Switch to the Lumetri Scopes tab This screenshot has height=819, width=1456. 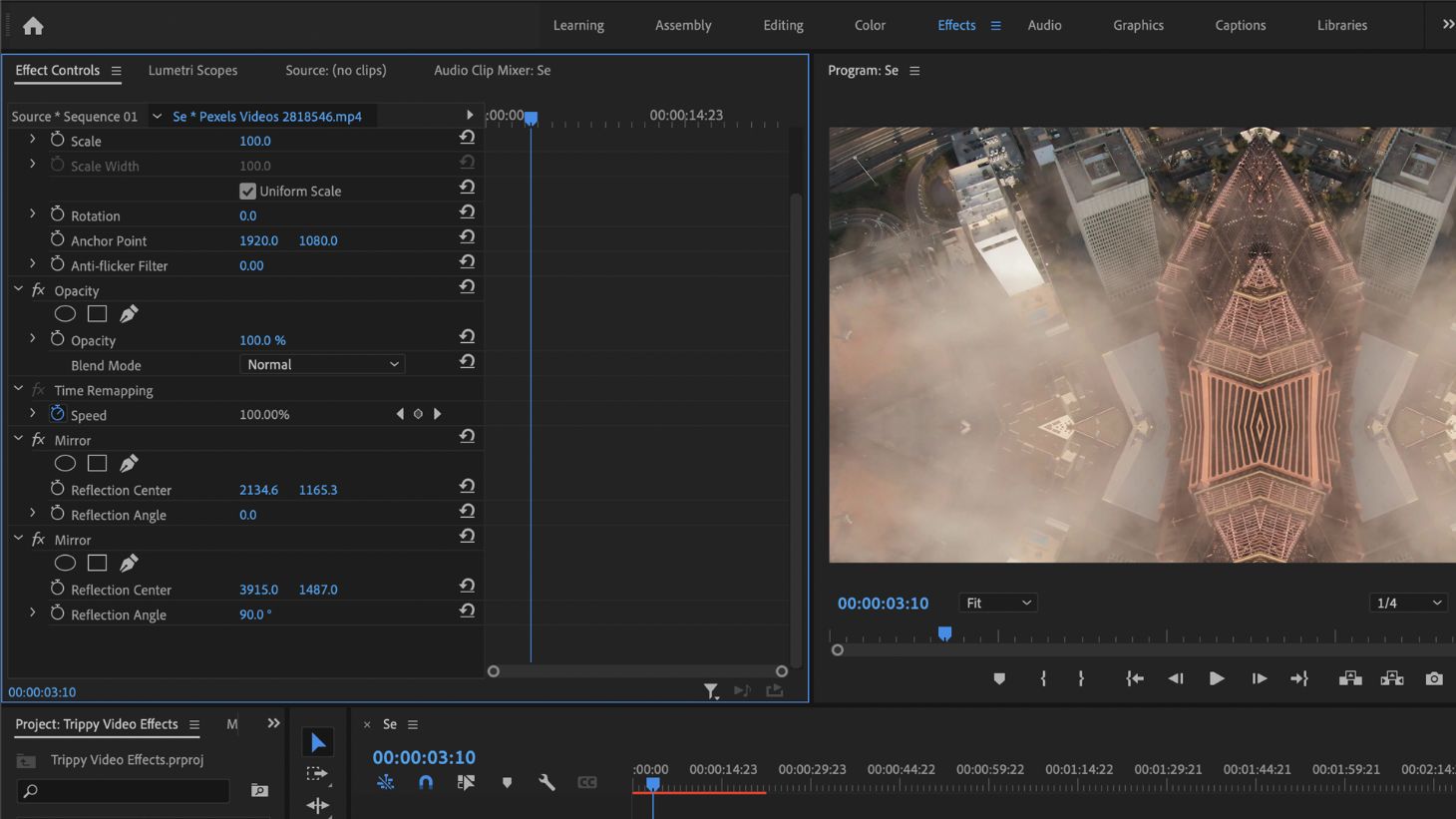[x=192, y=70]
